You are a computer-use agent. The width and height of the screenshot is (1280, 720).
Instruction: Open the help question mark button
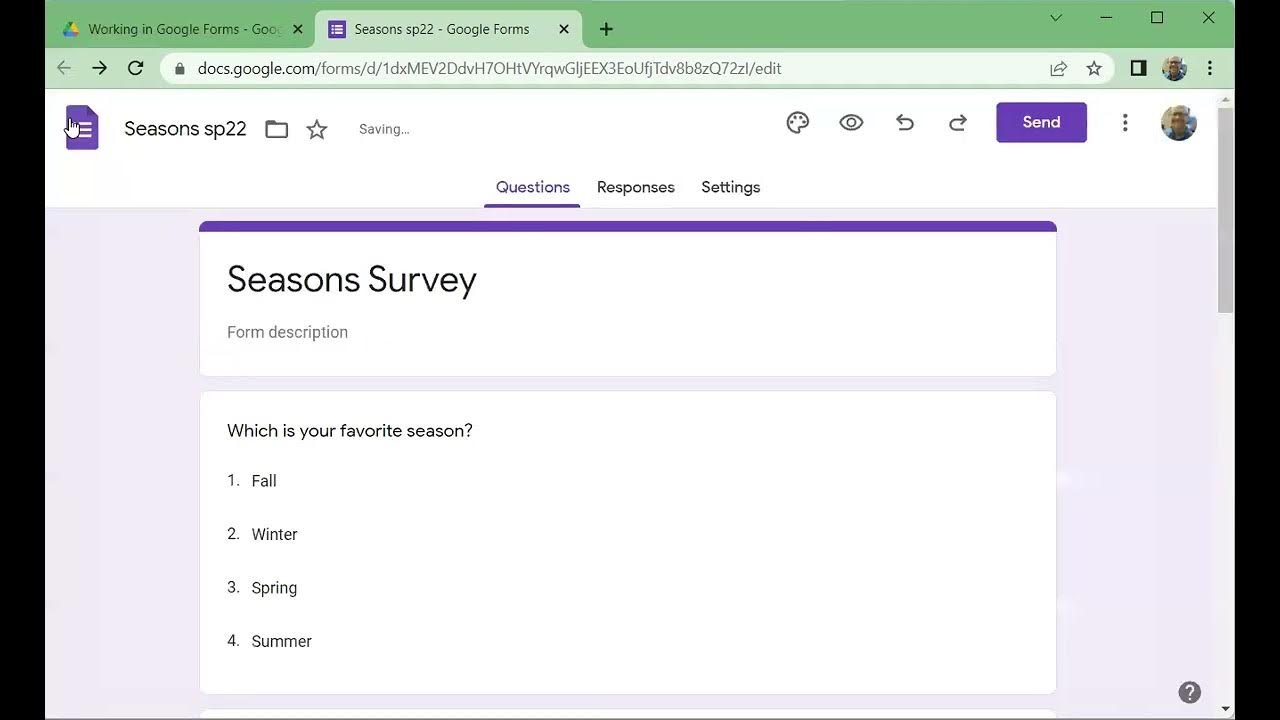coord(1189,692)
